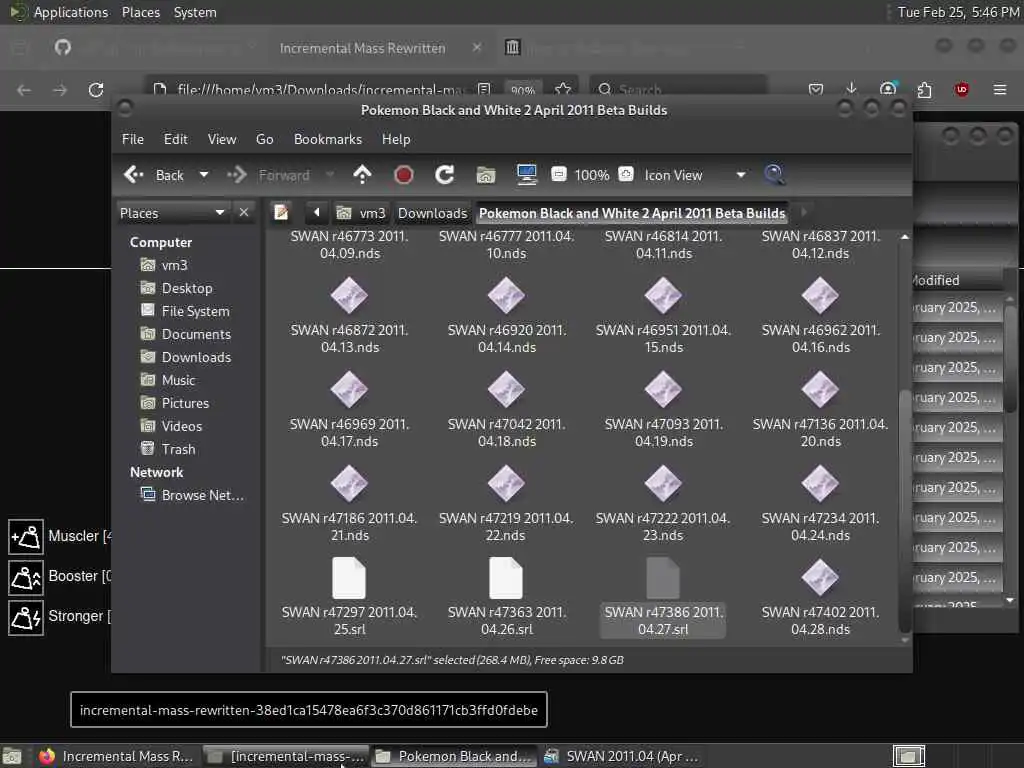Reload the Firefox page

96,89
